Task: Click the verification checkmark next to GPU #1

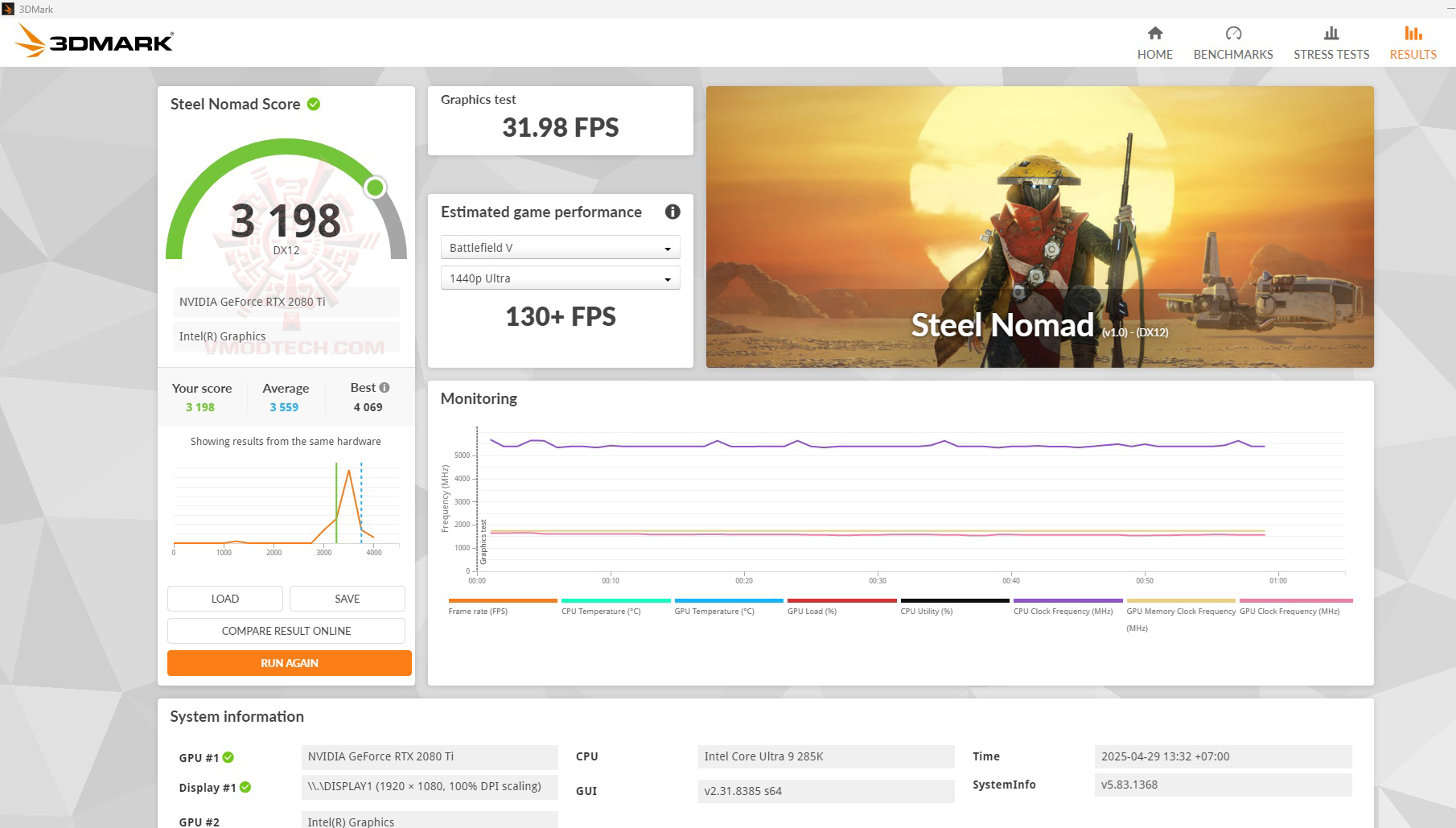Action: (229, 756)
